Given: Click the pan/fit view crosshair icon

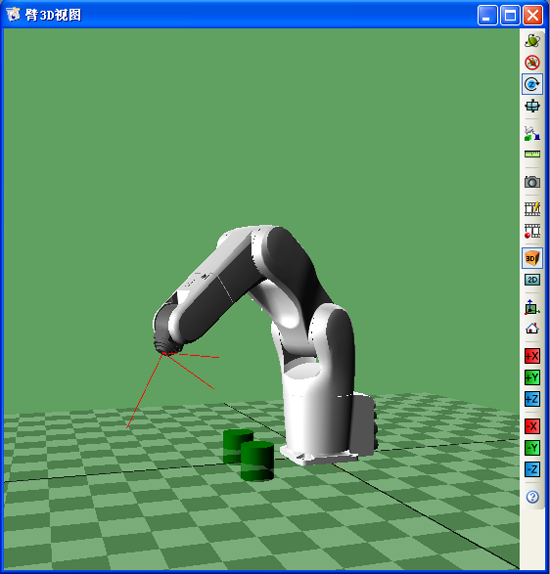Looking at the screenshot, I should [532, 106].
